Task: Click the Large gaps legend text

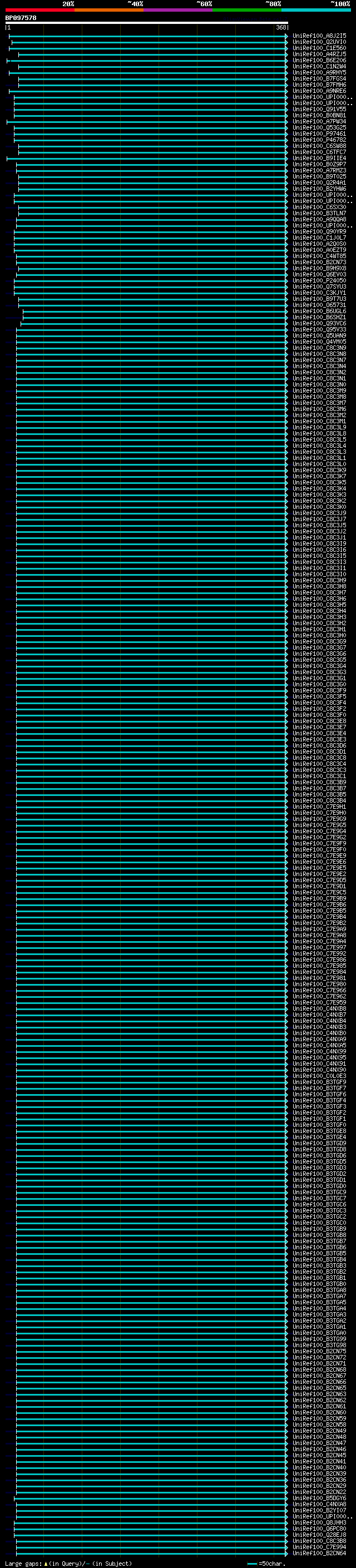Action: pos(68,1564)
